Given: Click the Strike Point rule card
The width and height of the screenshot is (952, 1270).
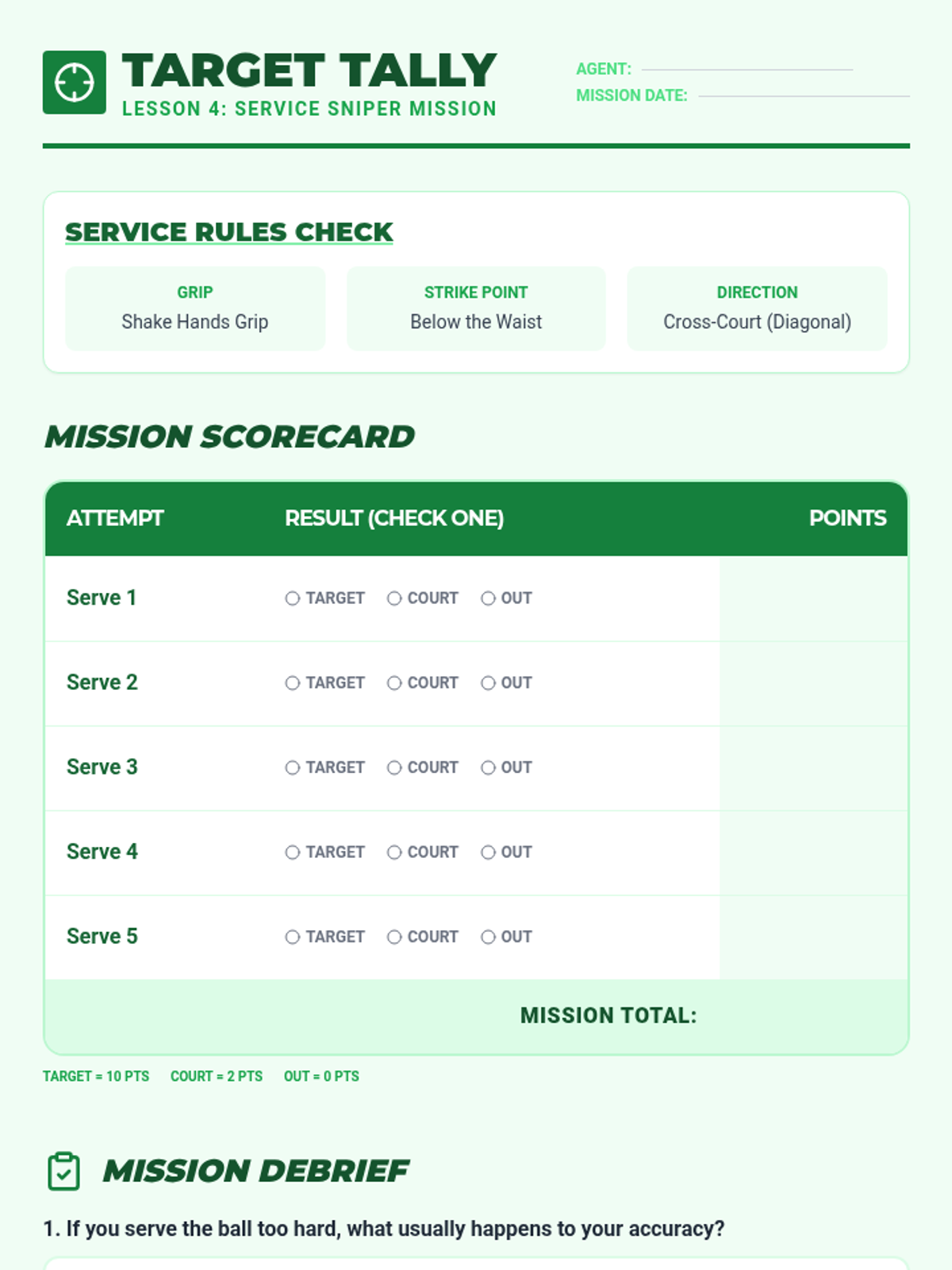Looking at the screenshot, I should pyautogui.click(x=476, y=308).
